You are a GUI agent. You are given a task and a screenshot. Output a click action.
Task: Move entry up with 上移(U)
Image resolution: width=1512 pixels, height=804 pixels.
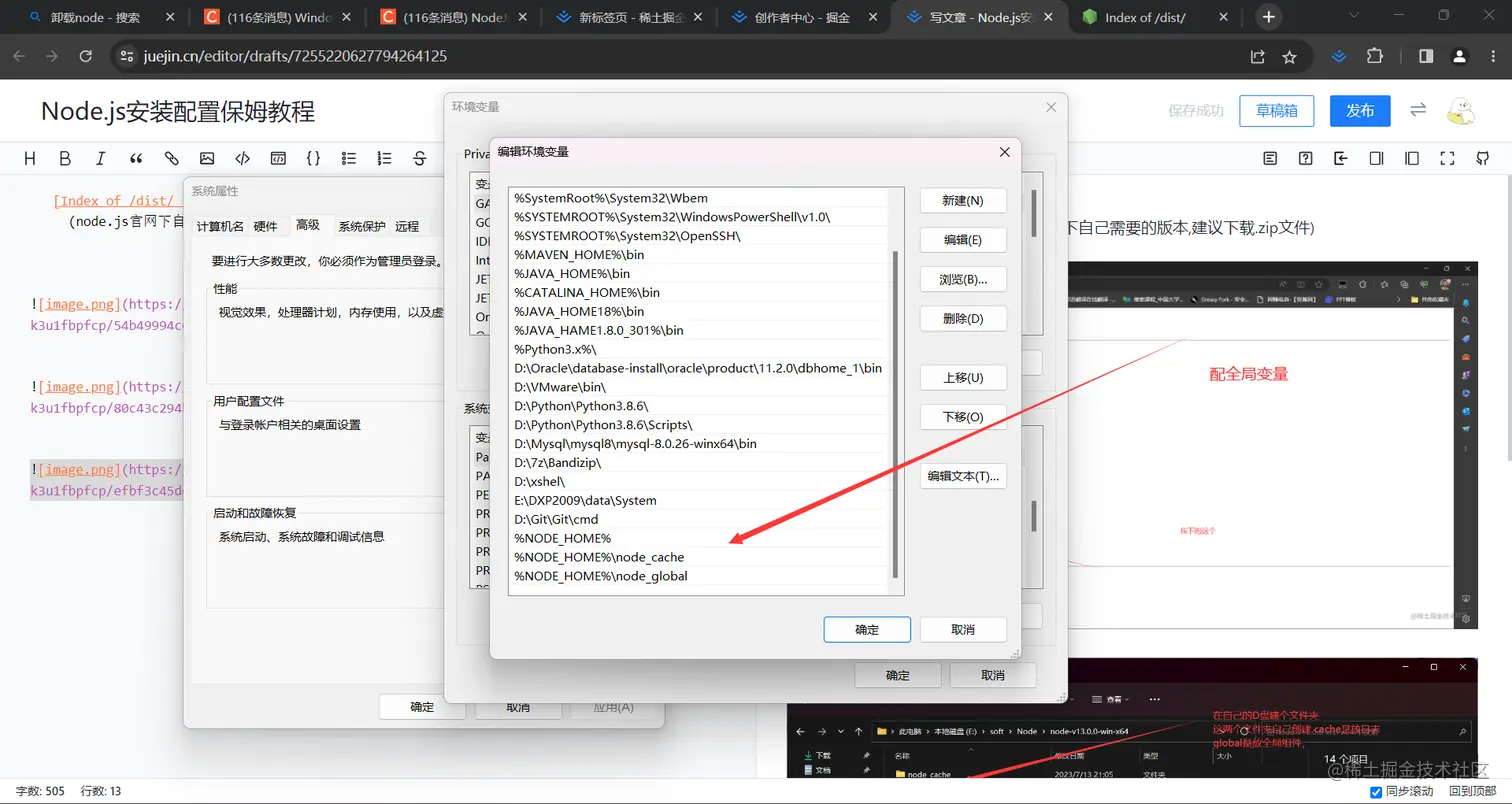coord(963,378)
